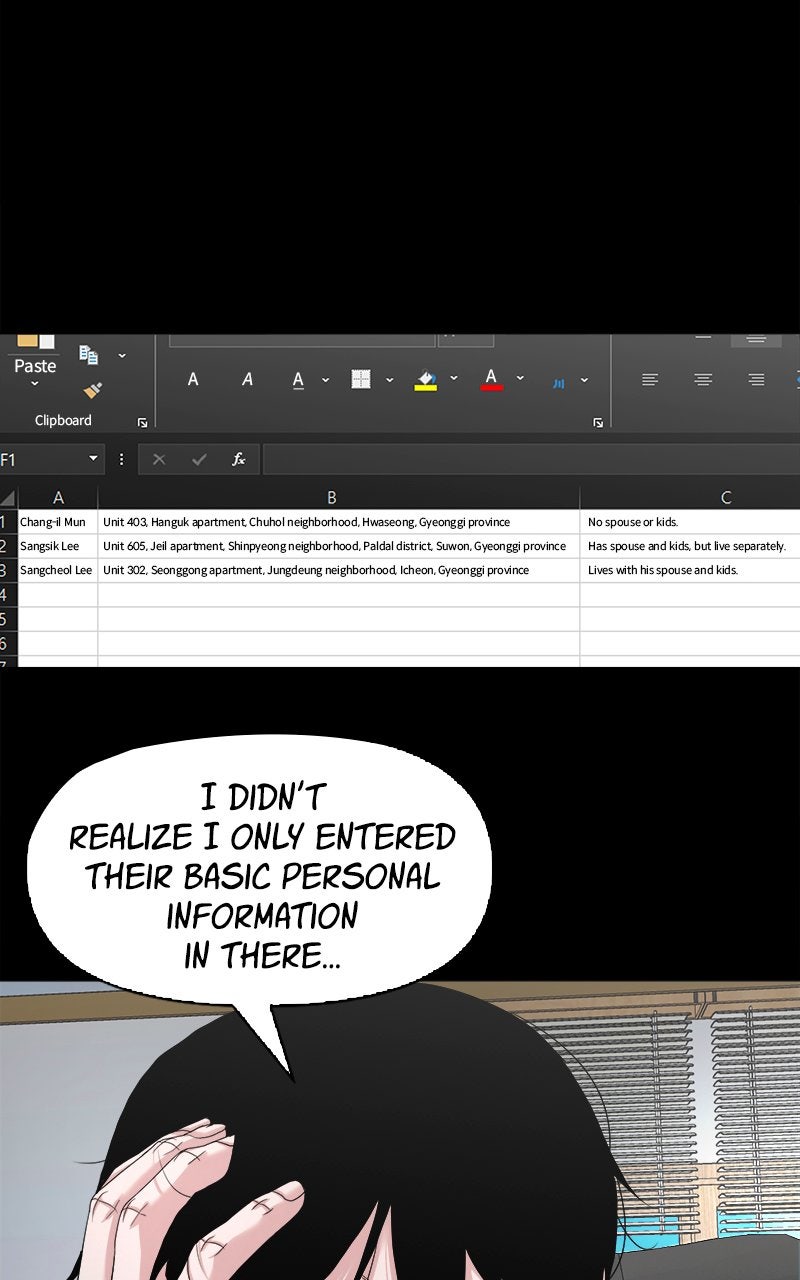The image size is (800, 1280).
Task: Click the Copy icon
Action: click(x=89, y=355)
